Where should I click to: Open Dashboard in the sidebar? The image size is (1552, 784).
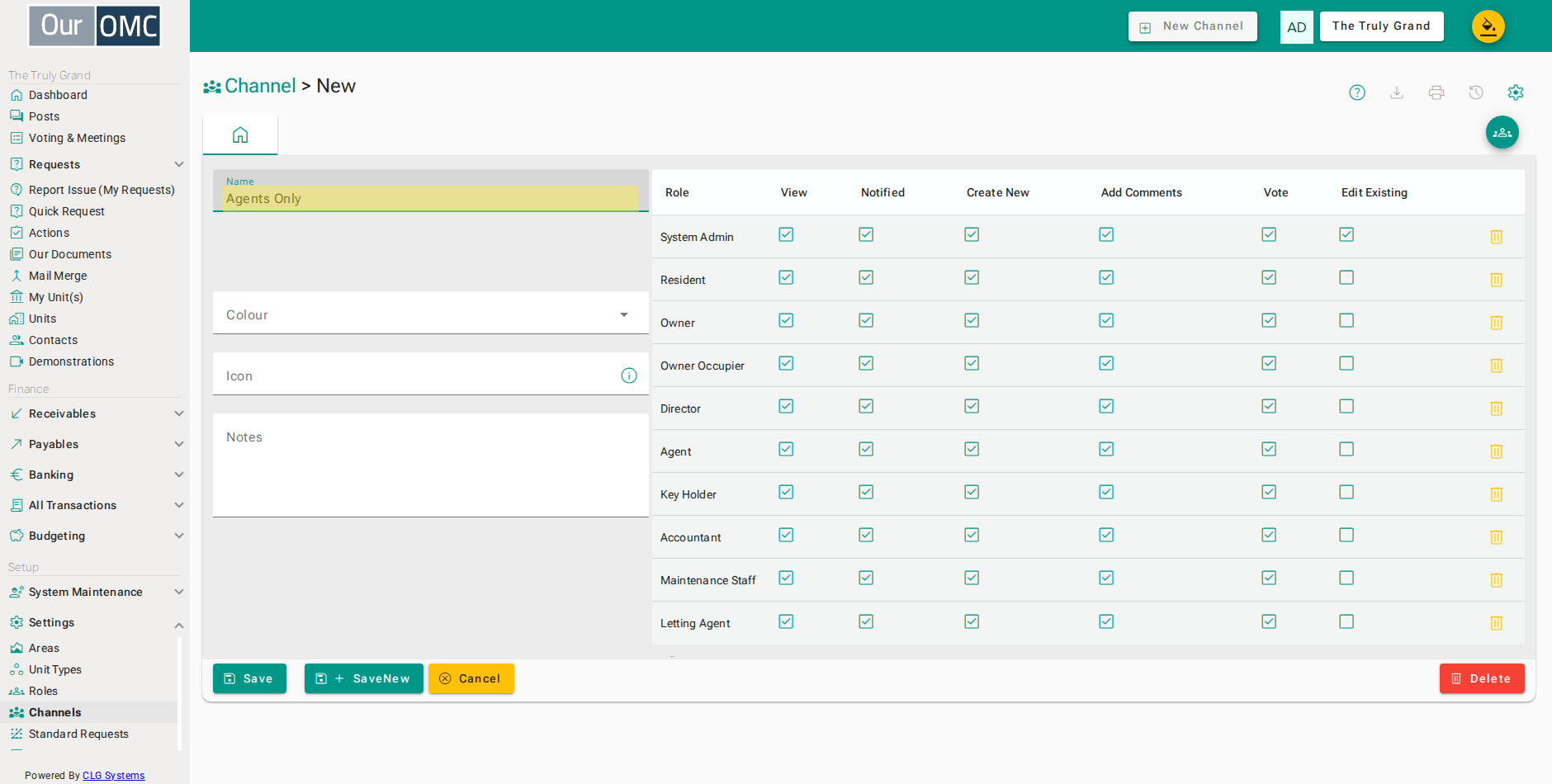58,95
